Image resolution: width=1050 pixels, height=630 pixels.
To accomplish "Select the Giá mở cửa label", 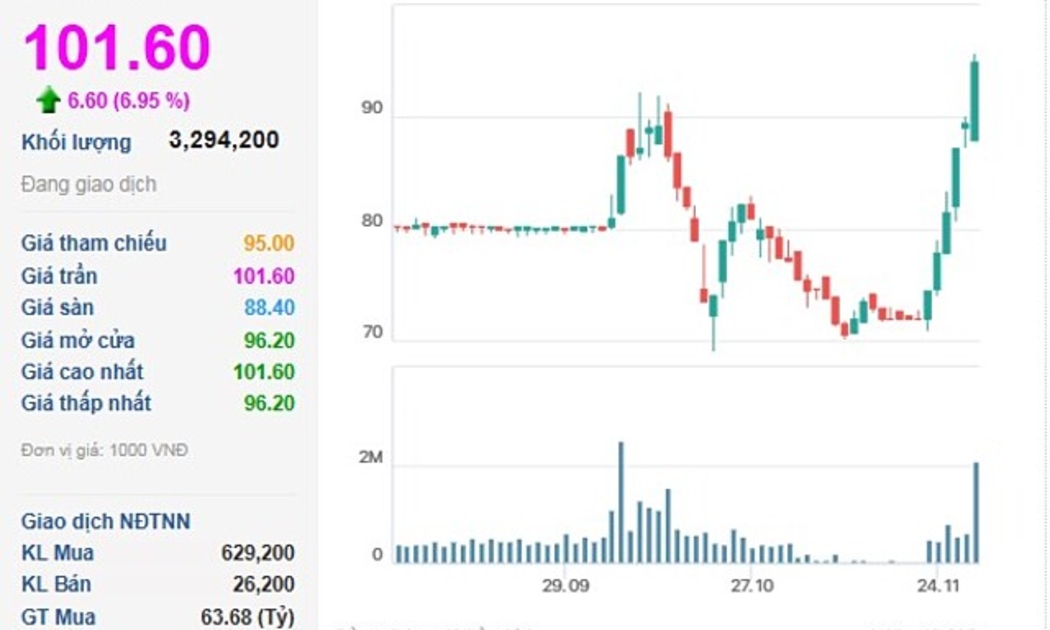I will [78, 340].
